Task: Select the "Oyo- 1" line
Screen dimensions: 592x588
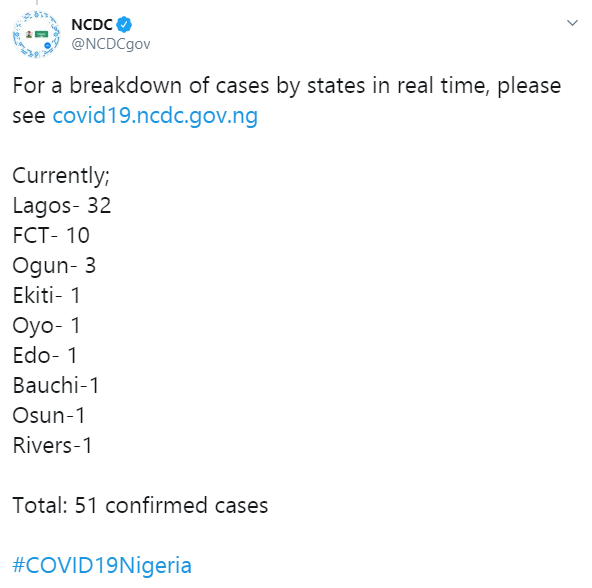Action: [x=46, y=326]
